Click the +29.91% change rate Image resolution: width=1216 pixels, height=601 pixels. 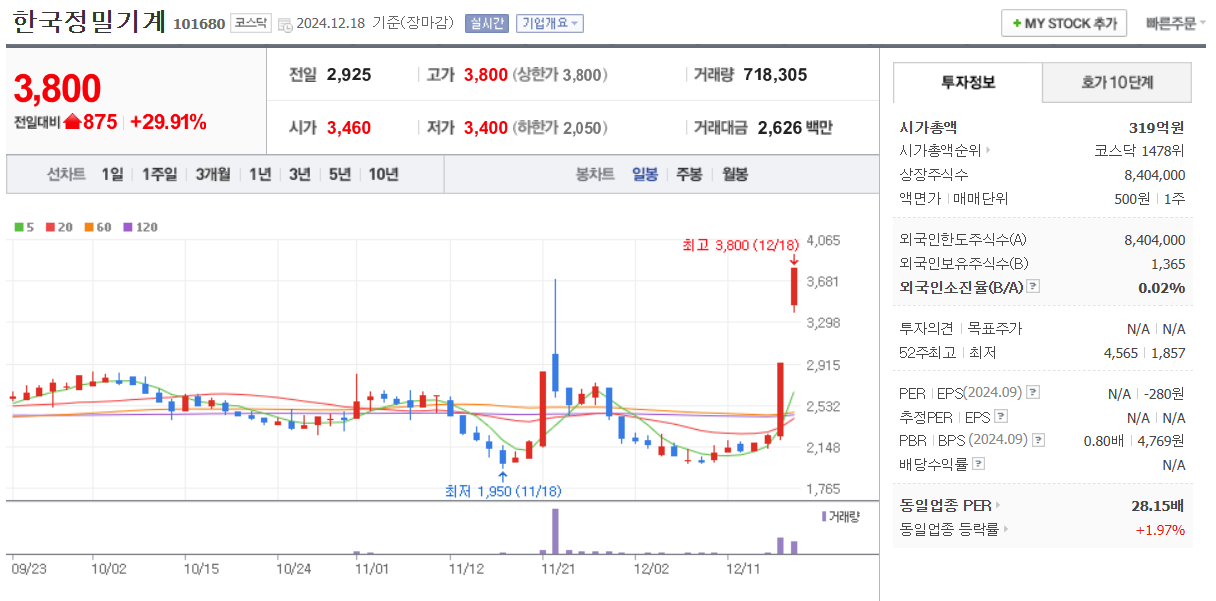click(x=168, y=122)
